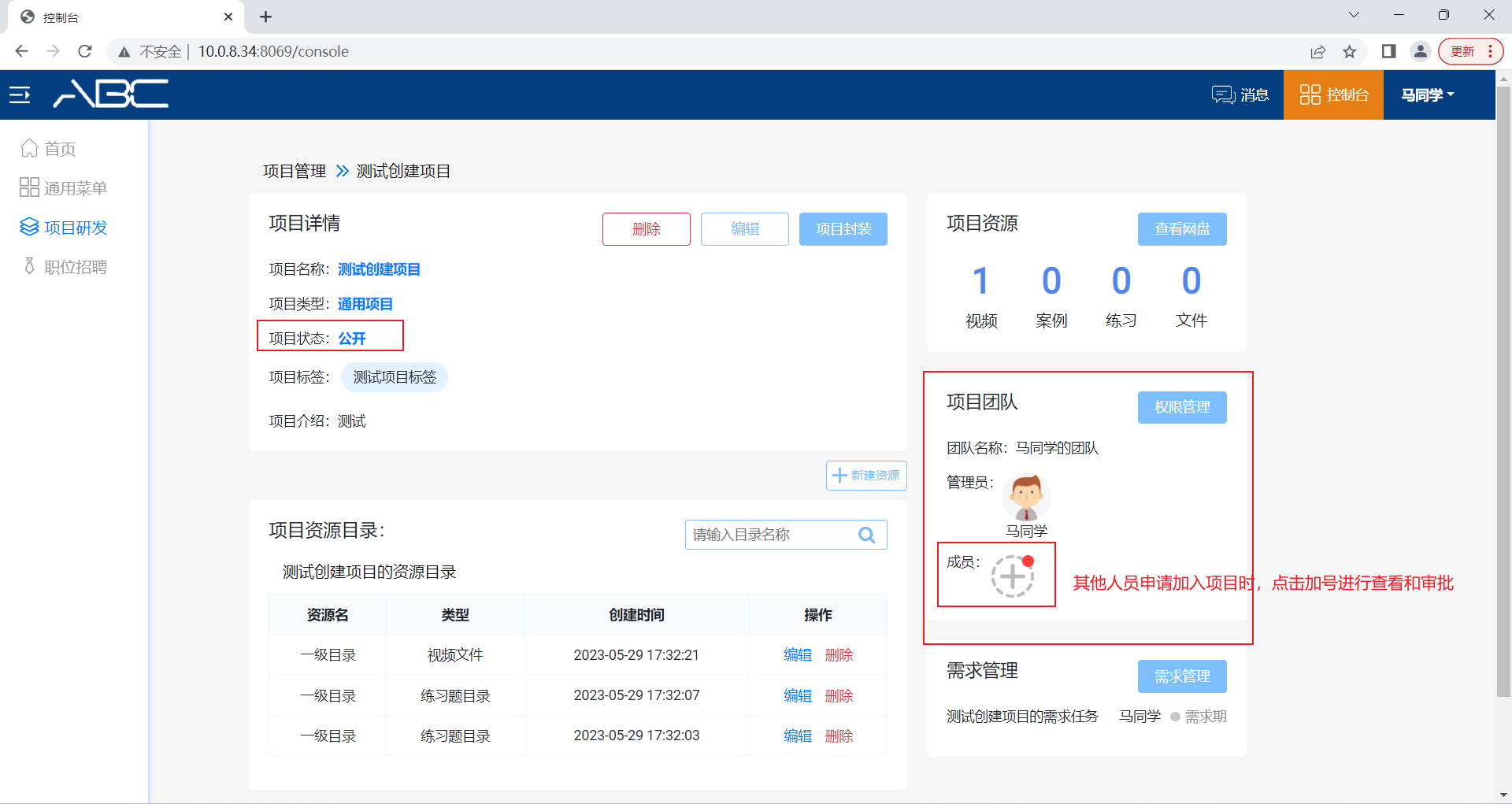Open a new browser tab
1512x804 pixels.
coord(265,17)
